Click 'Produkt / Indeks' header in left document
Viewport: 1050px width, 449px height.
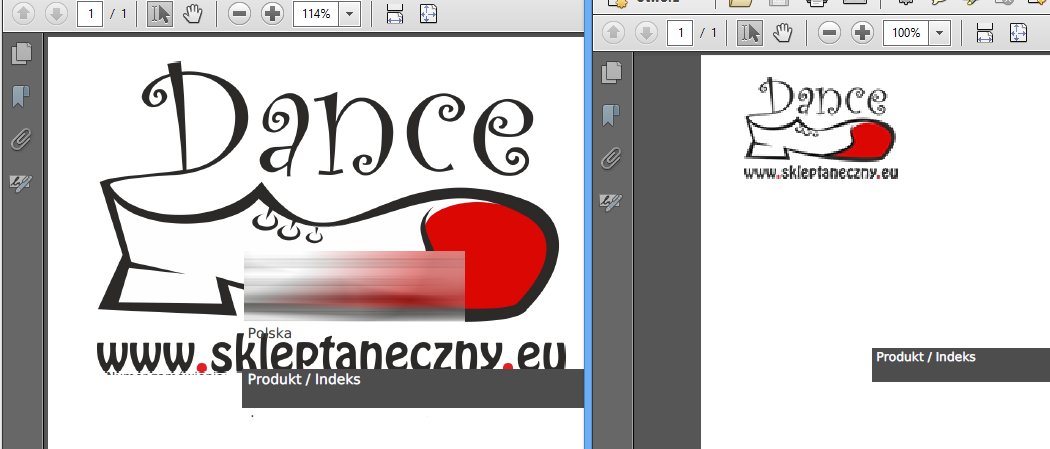[x=304, y=379]
